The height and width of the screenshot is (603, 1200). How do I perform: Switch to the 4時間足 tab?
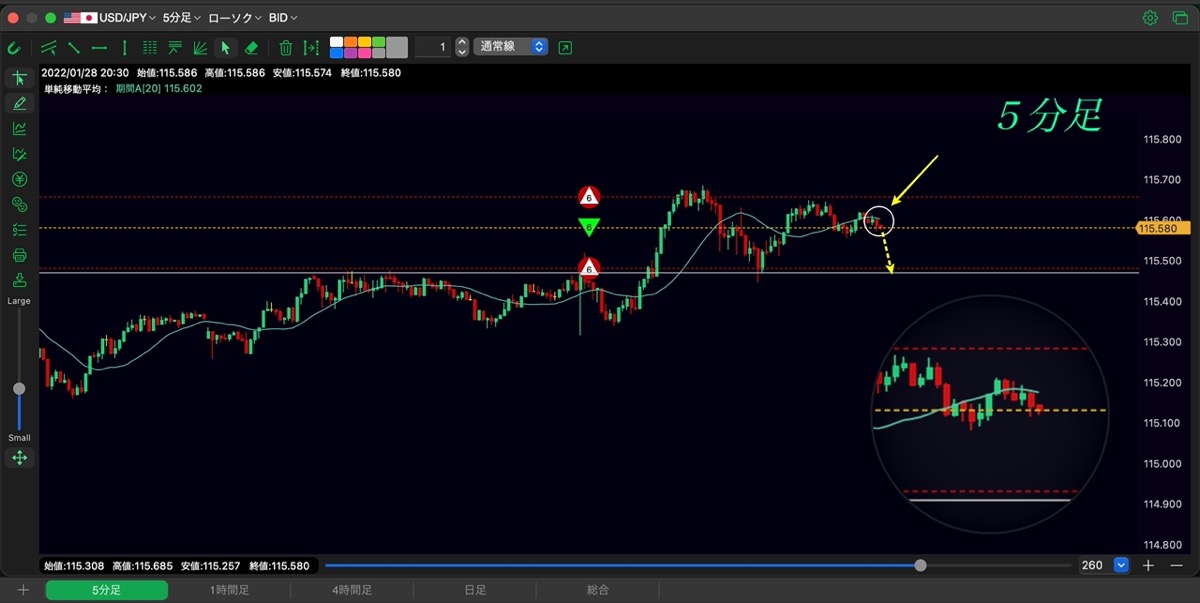coord(352,590)
